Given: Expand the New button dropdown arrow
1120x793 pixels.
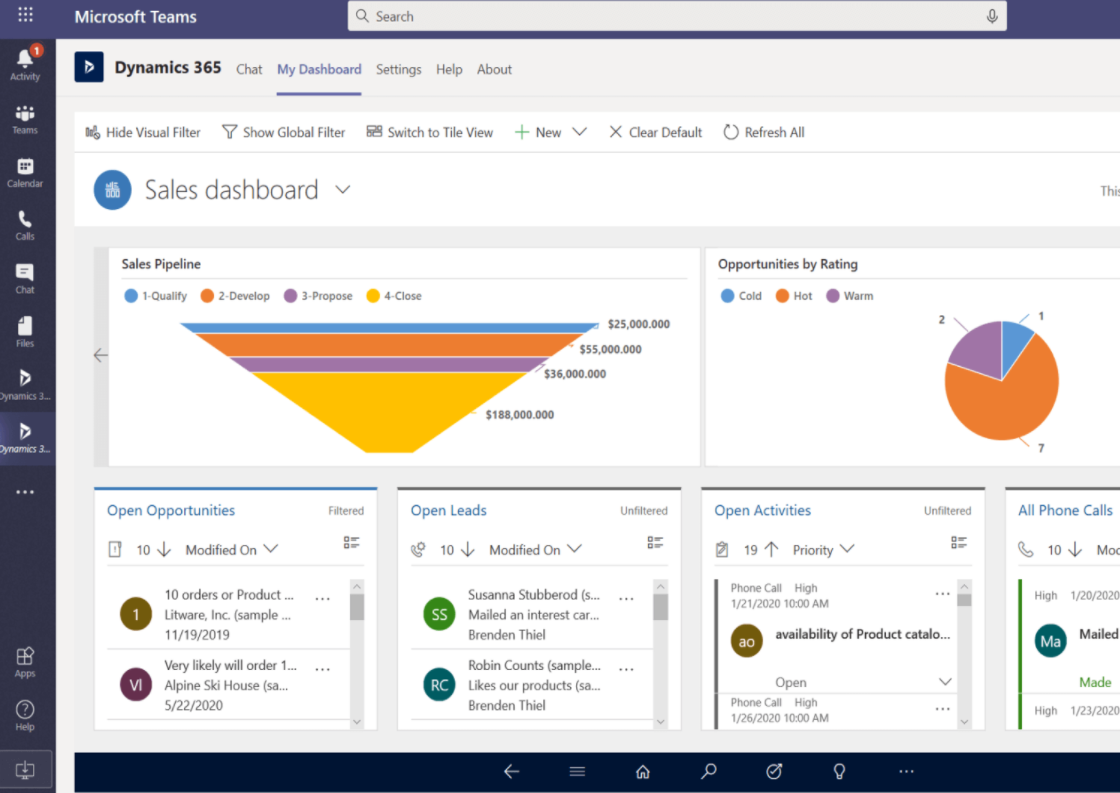Looking at the screenshot, I should (580, 132).
